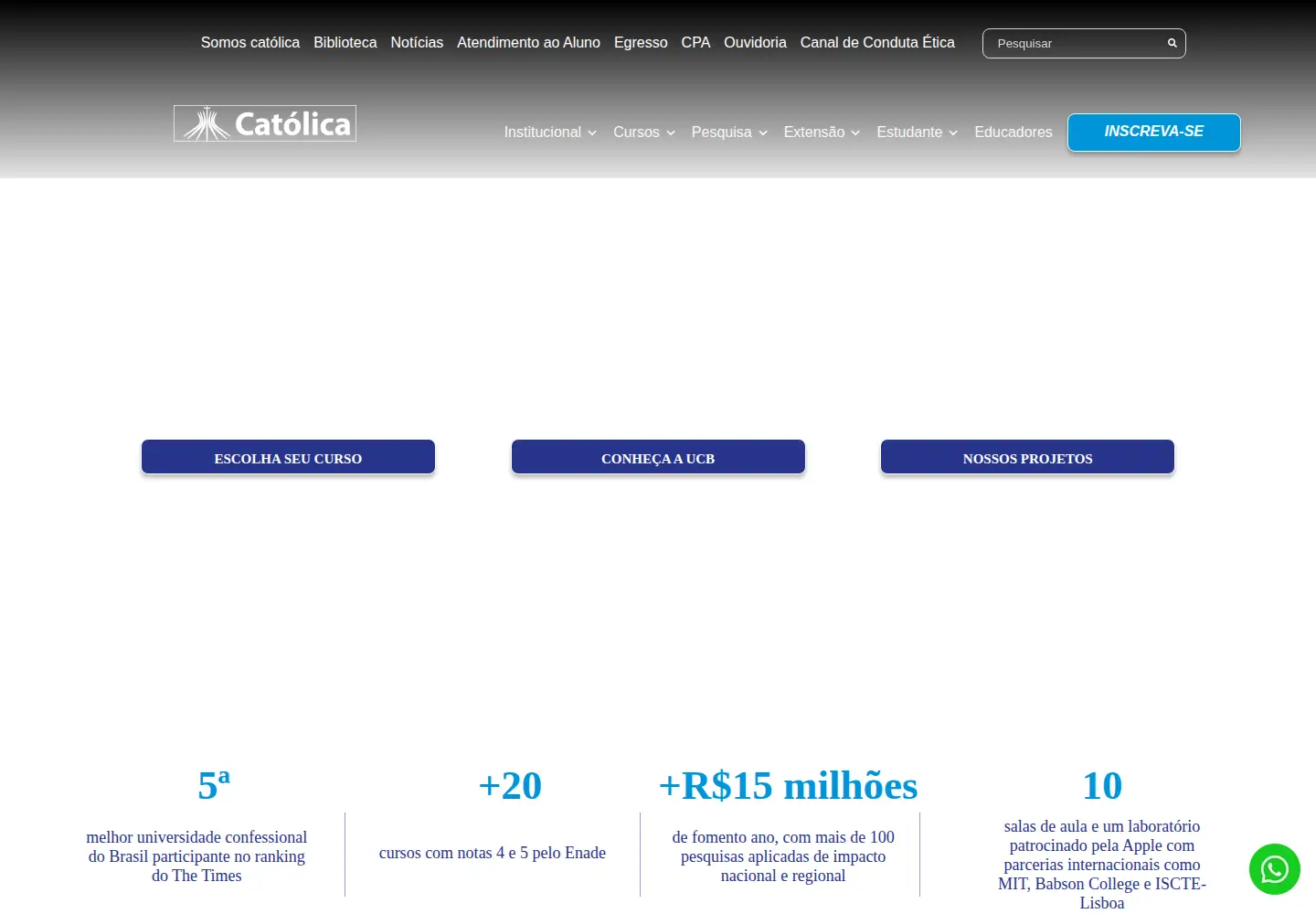
Task: Click 'cursos com notas 4 e 5 pelo Enade'
Action: coord(493,853)
